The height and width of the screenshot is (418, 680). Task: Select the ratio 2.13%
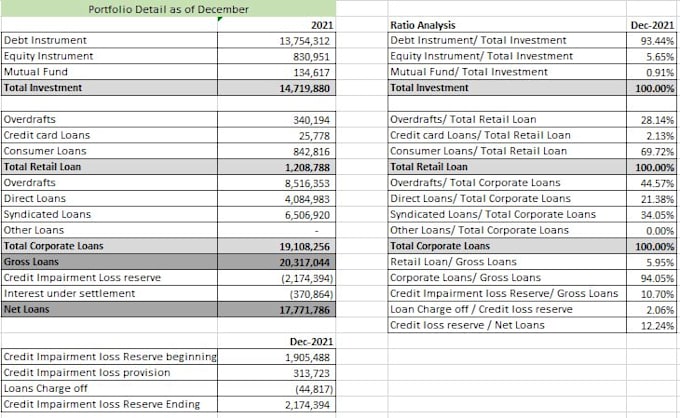651,135
